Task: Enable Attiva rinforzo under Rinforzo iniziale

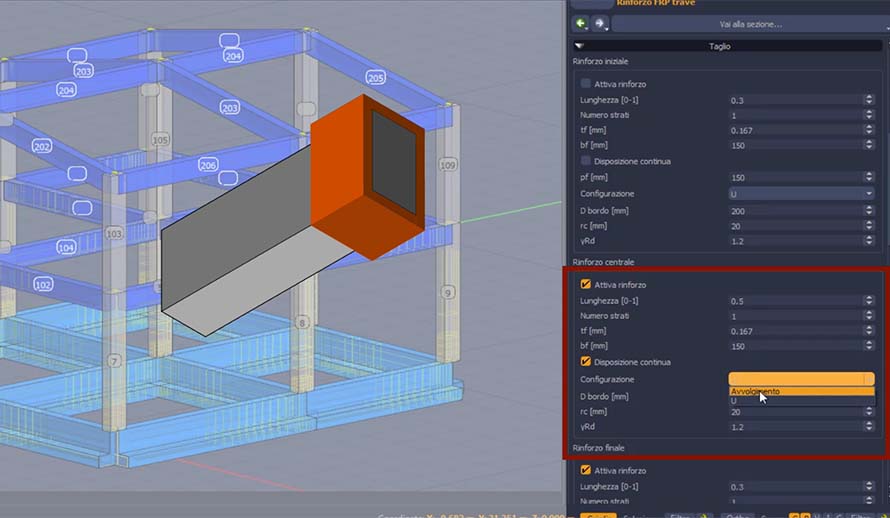Action: 586,84
